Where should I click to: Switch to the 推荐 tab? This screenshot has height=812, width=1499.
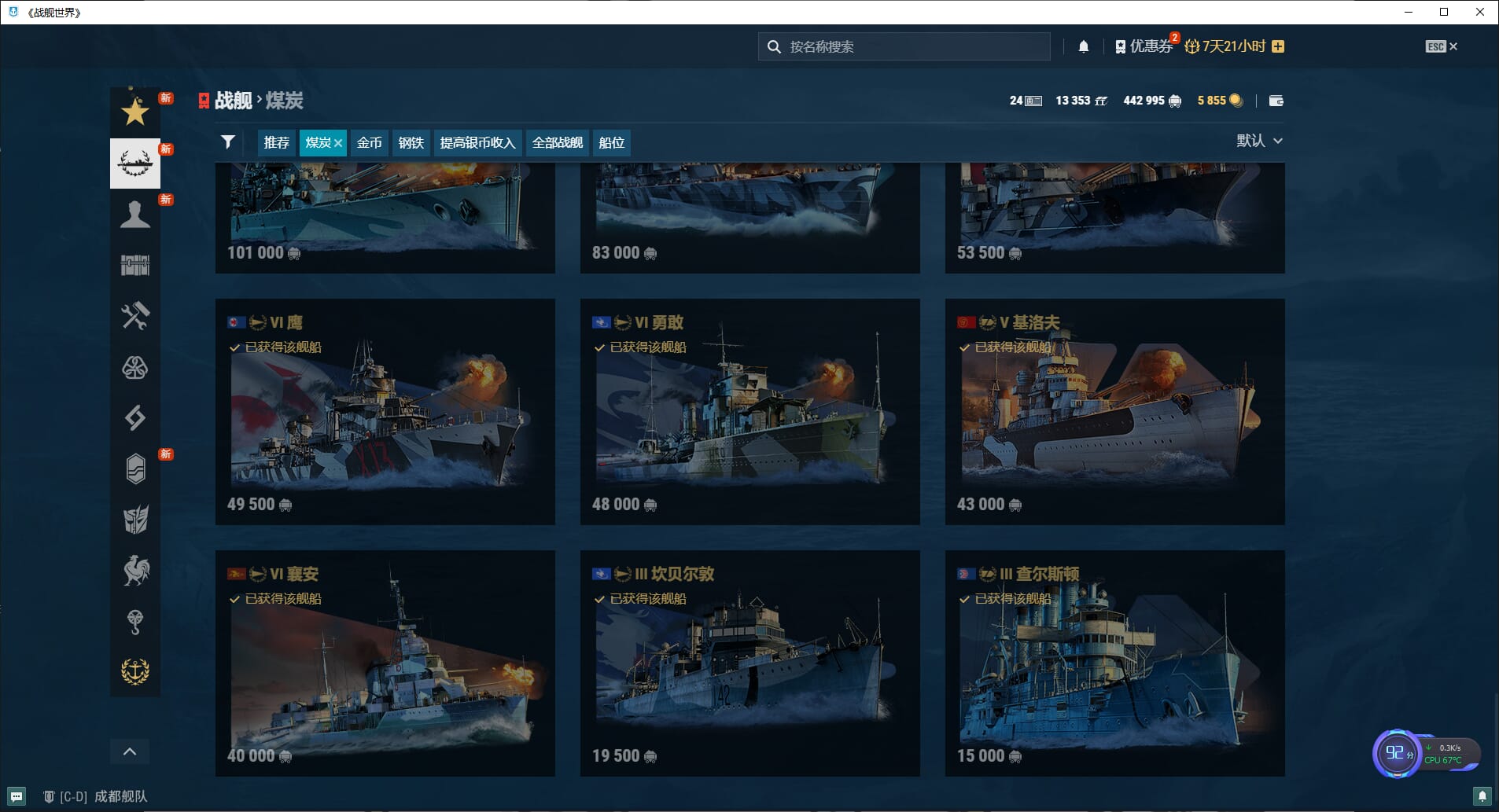pyautogui.click(x=276, y=143)
